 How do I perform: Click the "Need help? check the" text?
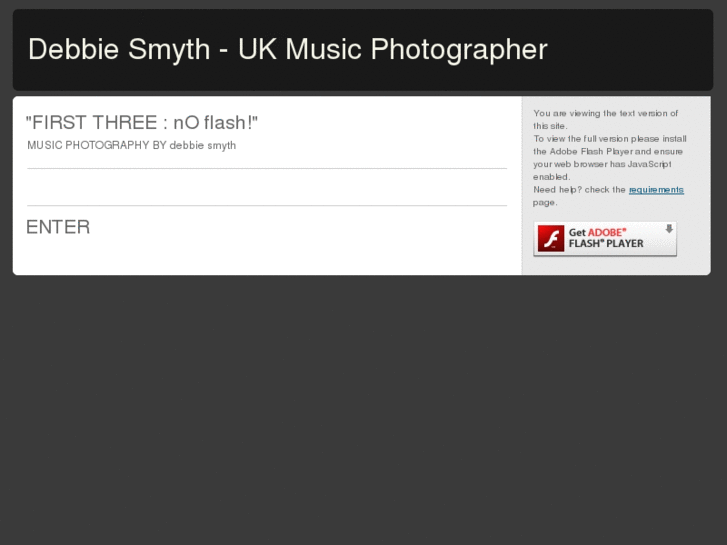579,190
